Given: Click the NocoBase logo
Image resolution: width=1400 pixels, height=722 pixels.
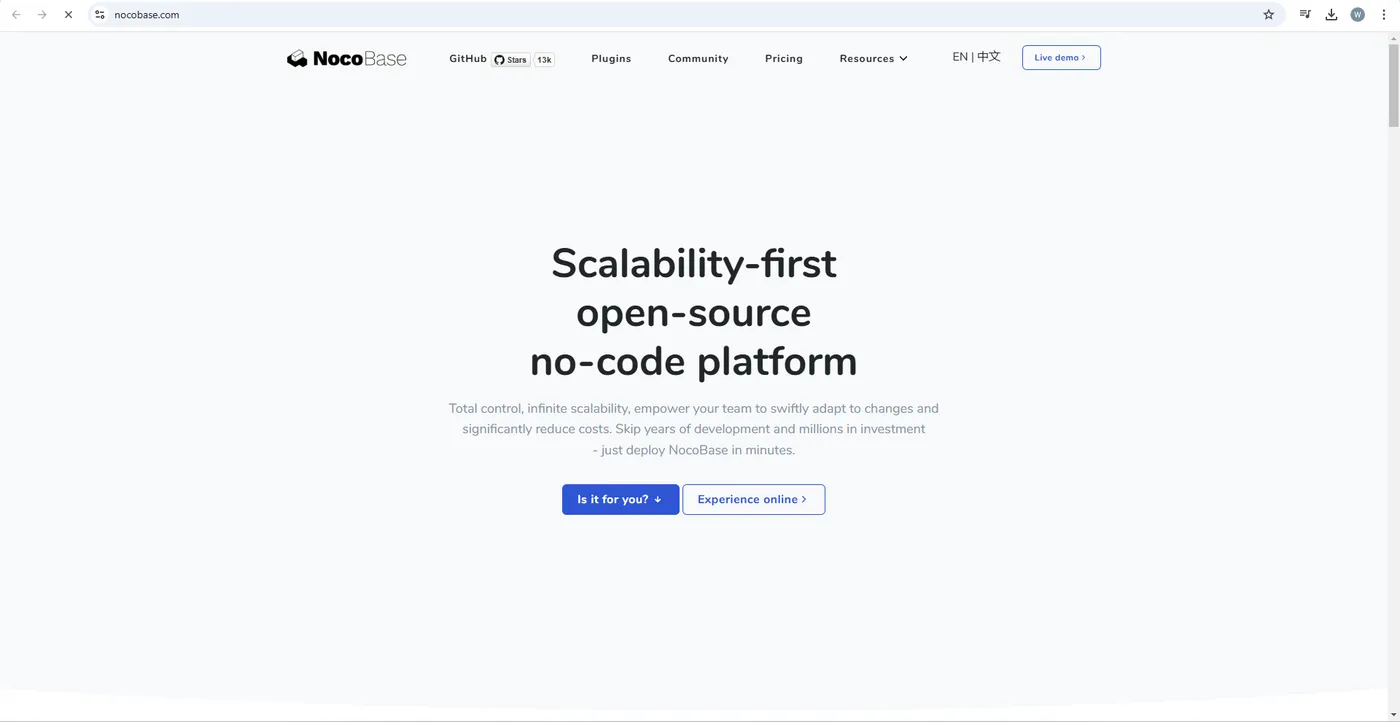Looking at the screenshot, I should click(x=346, y=58).
